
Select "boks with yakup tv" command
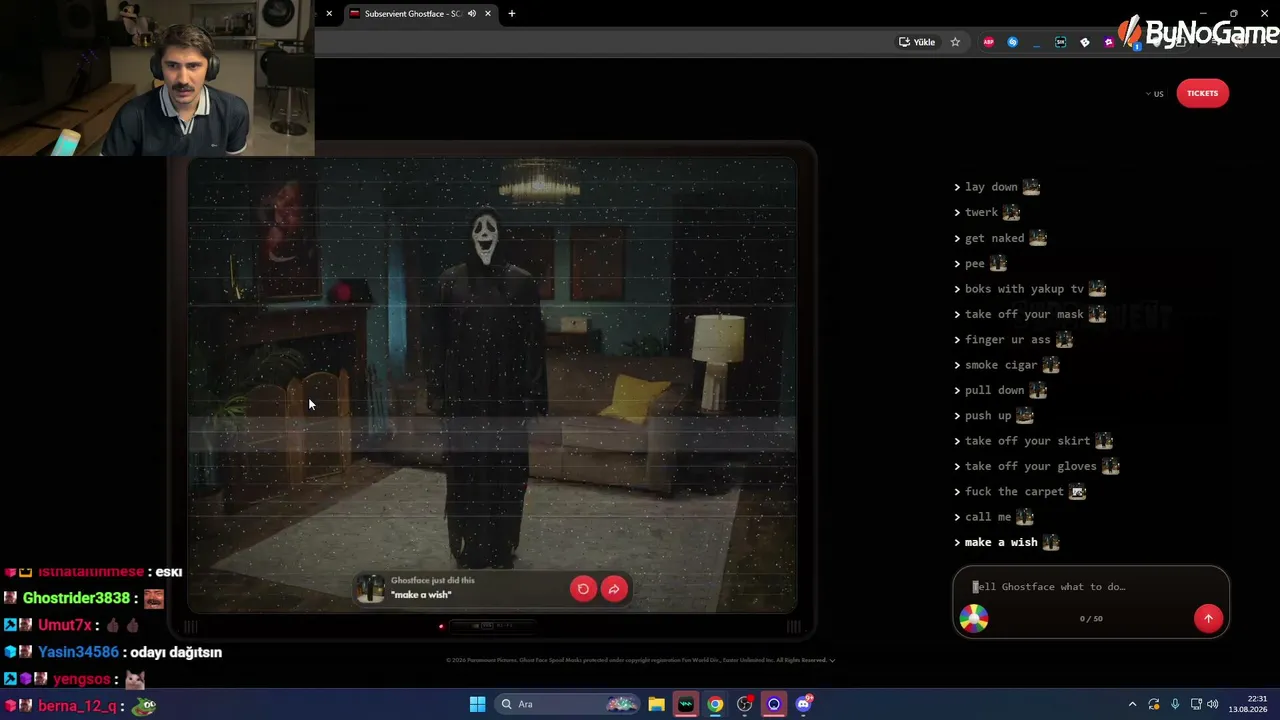click(x=1024, y=289)
